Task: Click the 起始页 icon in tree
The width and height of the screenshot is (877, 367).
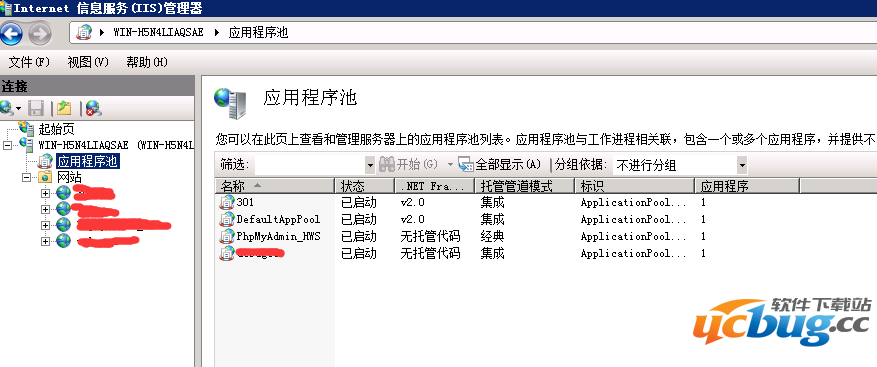Action: click(26, 129)
